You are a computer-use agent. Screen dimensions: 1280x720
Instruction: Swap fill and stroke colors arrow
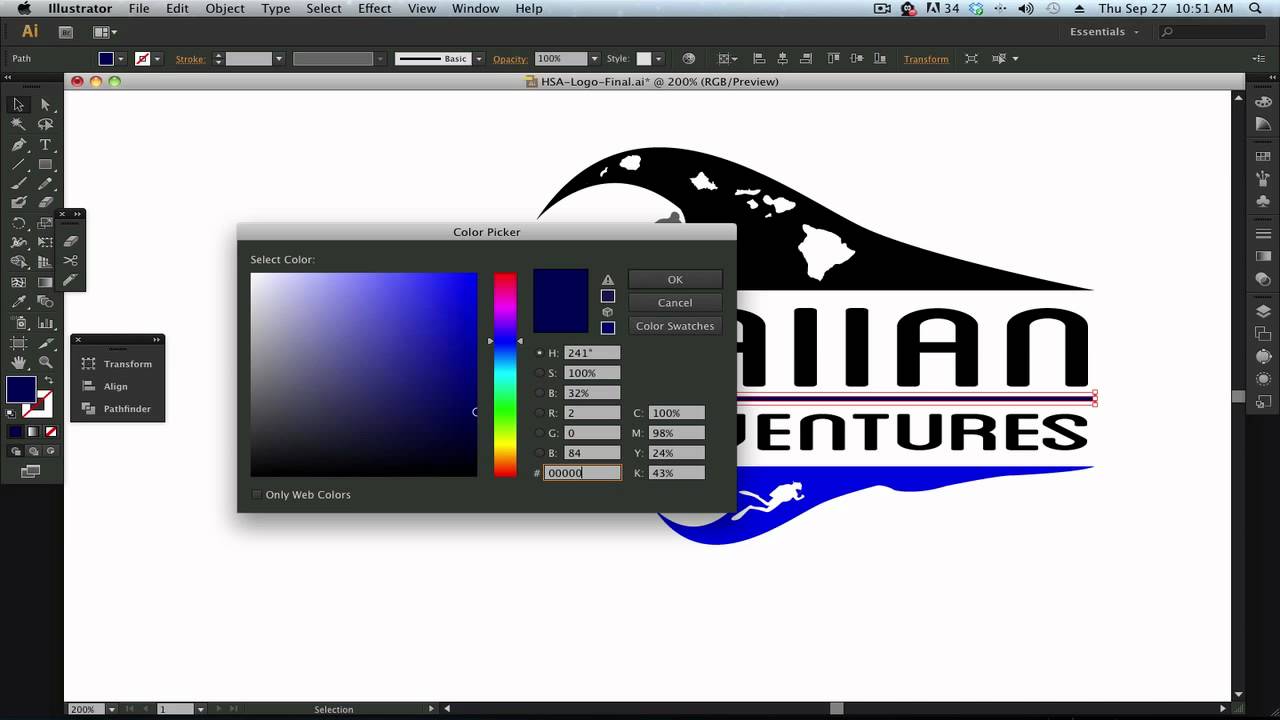point(48,380)
